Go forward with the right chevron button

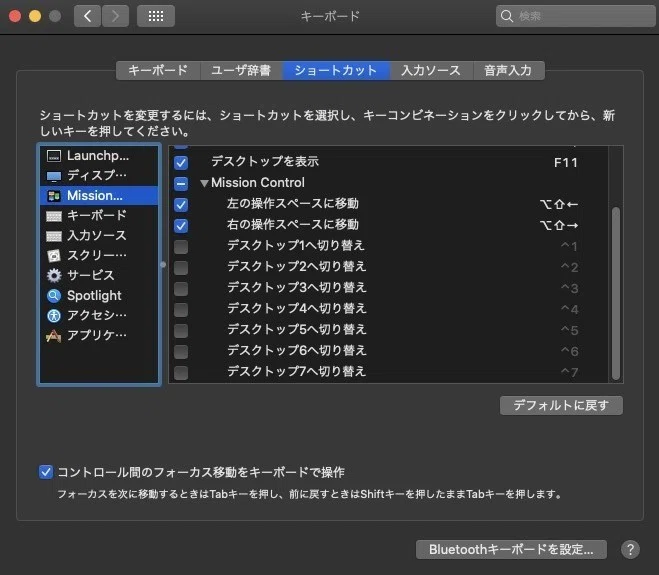[x=115, y=16]
